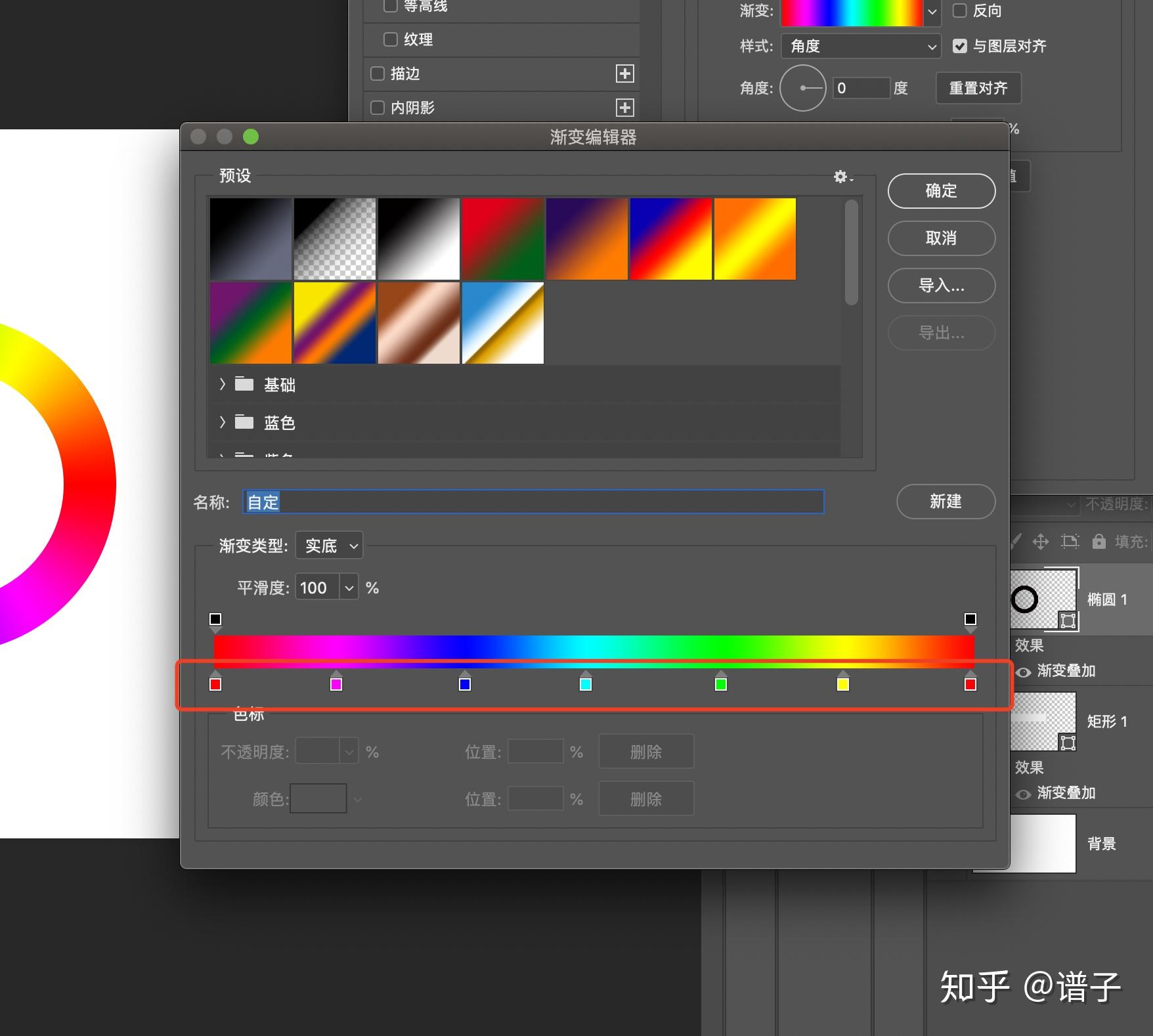
Task: Click the smoothness value field
Action: (x=318, y=588)
